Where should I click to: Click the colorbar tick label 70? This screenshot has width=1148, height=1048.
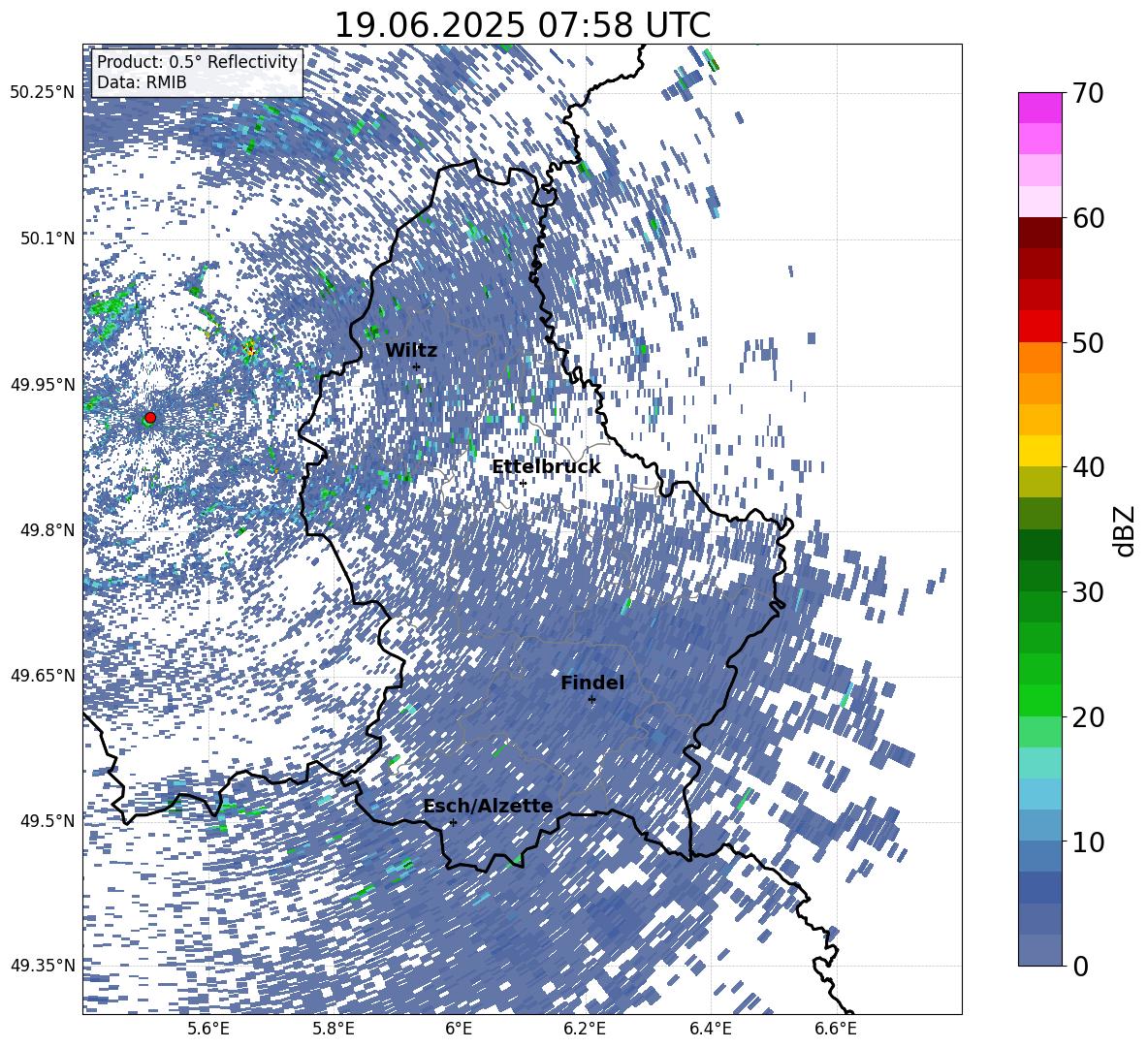click(1088, 94)
